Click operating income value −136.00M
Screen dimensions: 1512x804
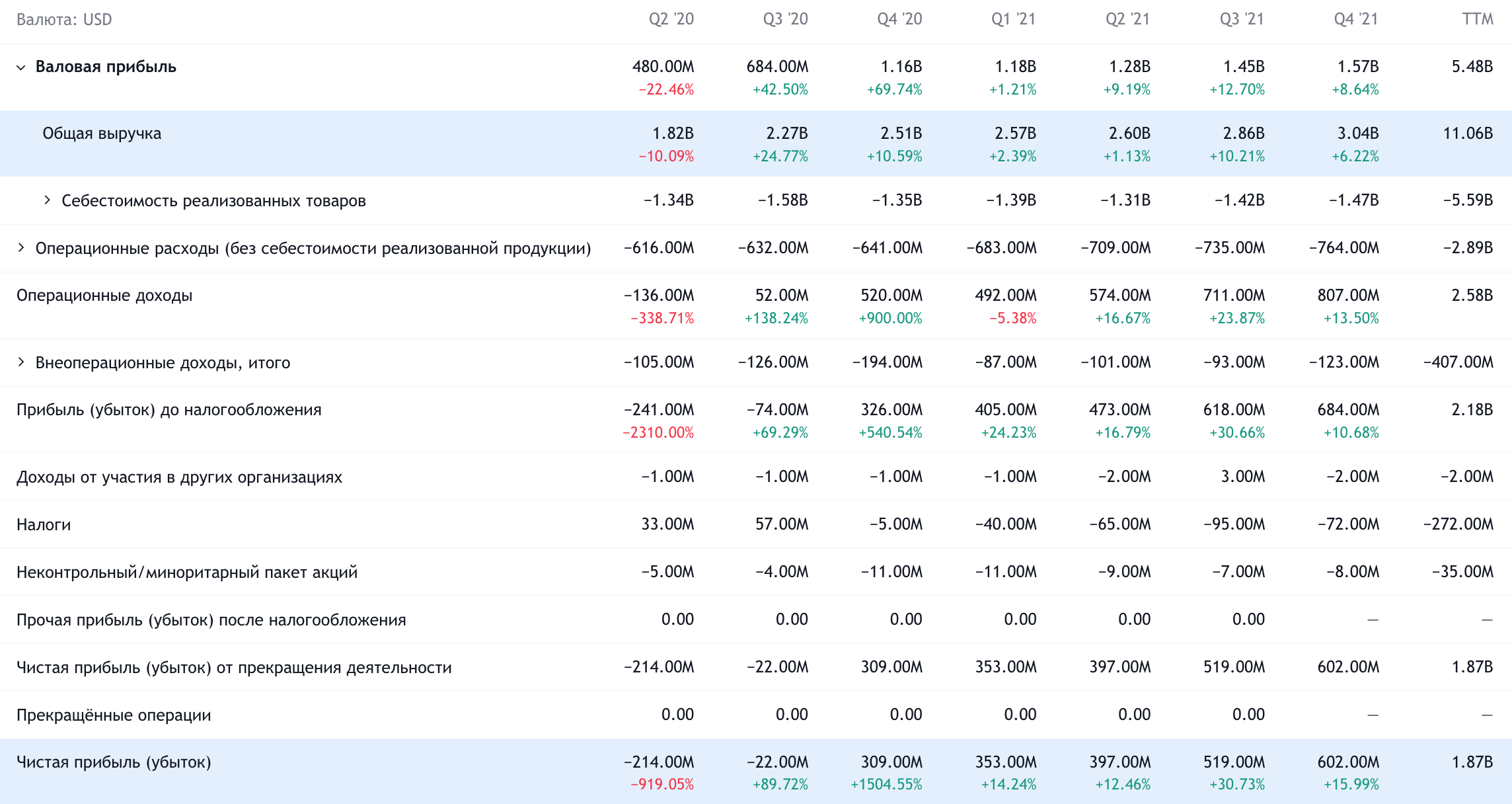pyautogui.click(x=659, y=296)
